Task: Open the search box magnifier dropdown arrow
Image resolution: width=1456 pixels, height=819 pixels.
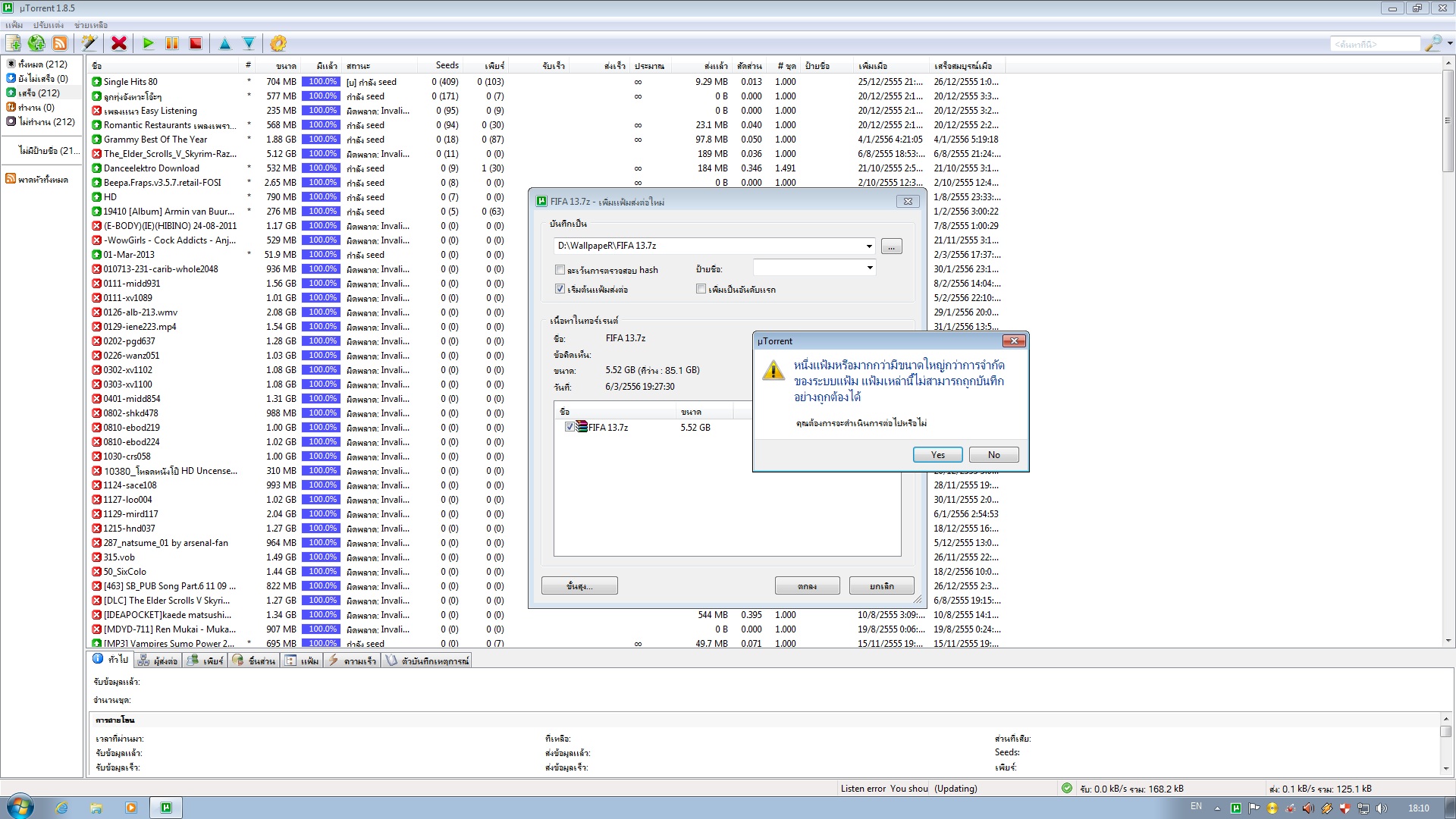Action: click(1449, 44)
